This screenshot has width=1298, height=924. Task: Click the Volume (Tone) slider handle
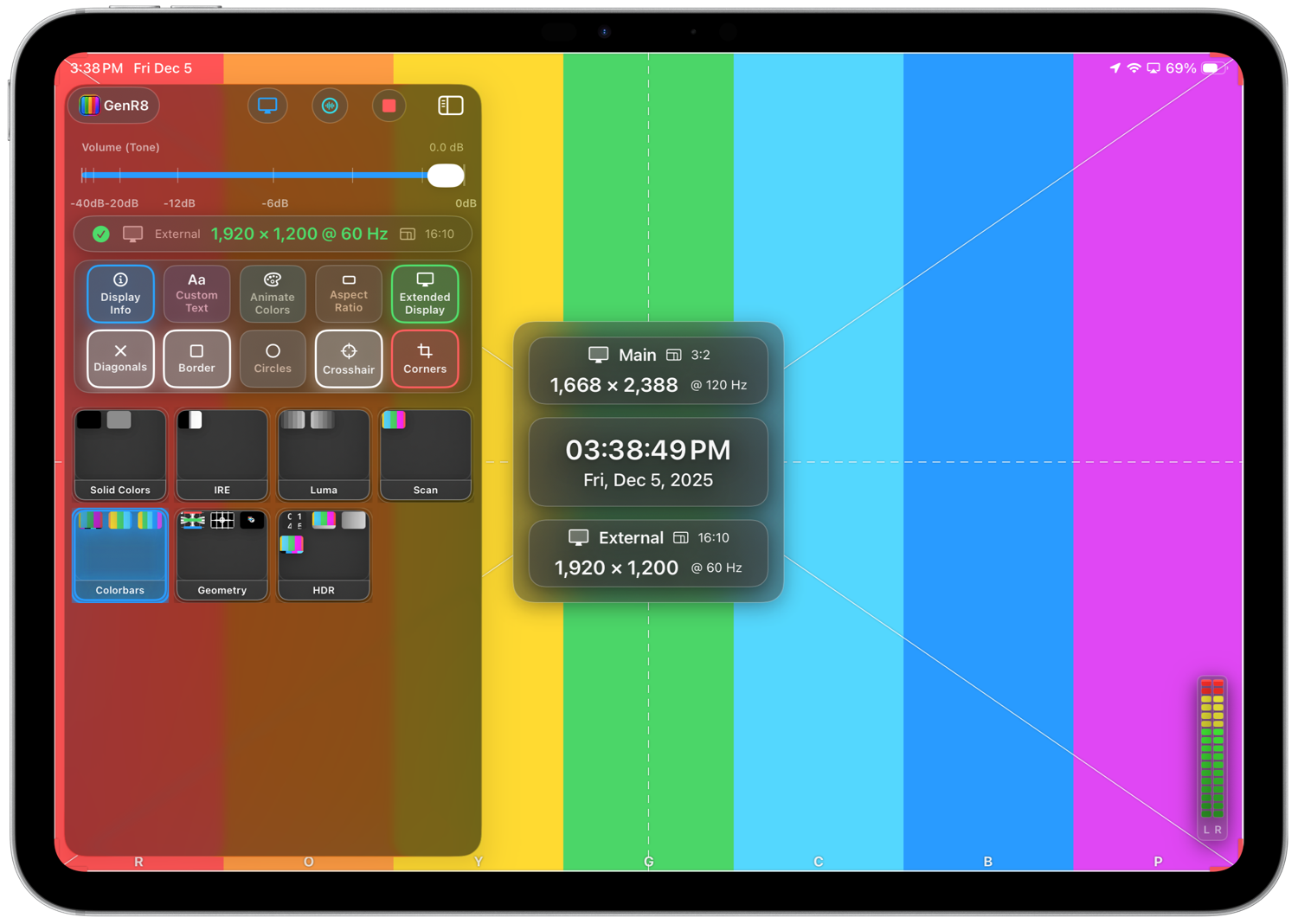[446, 176]
